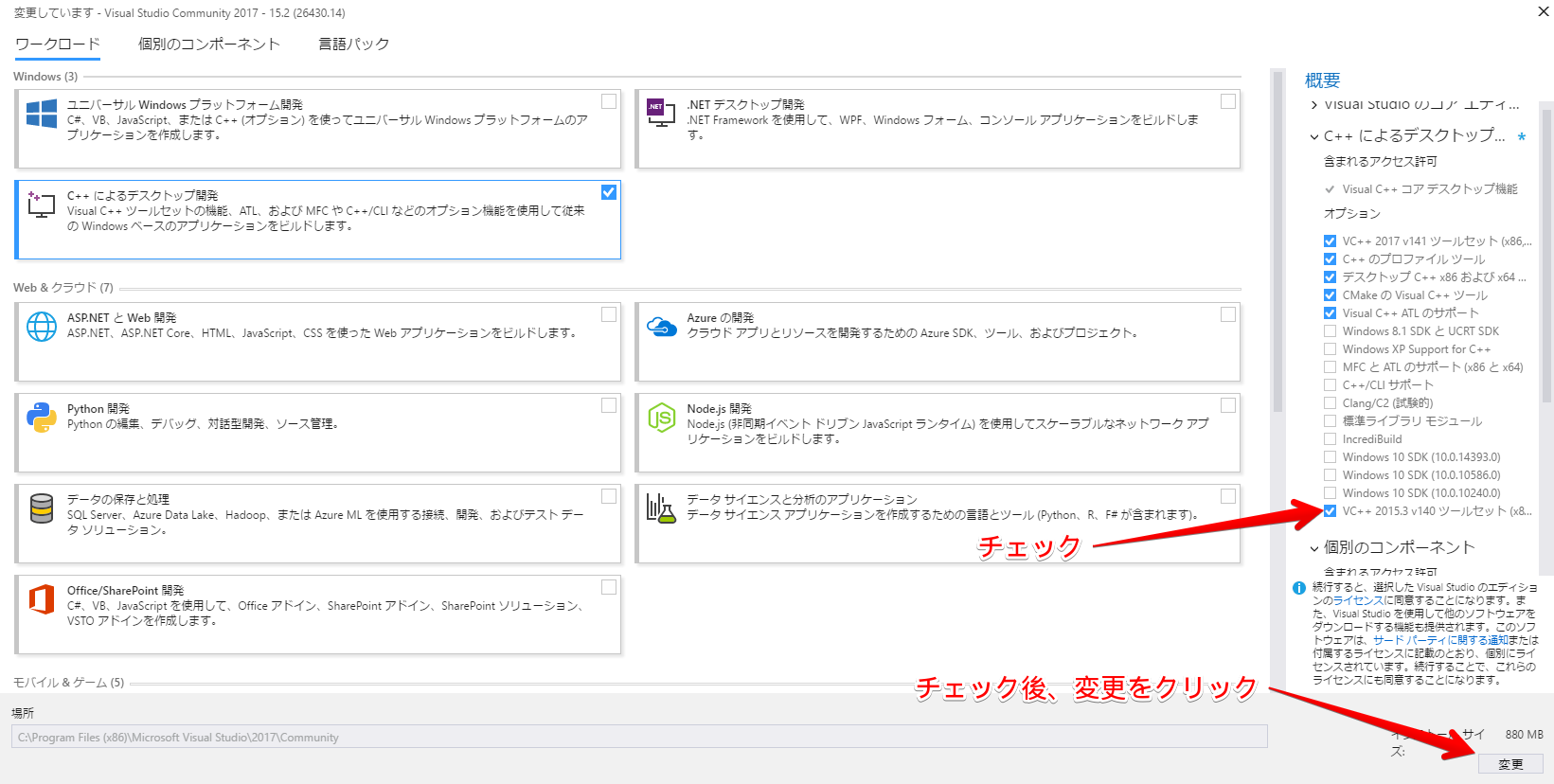Check Windows 10 SDK 10.0.14393.0

click(x=1330, y=457)
